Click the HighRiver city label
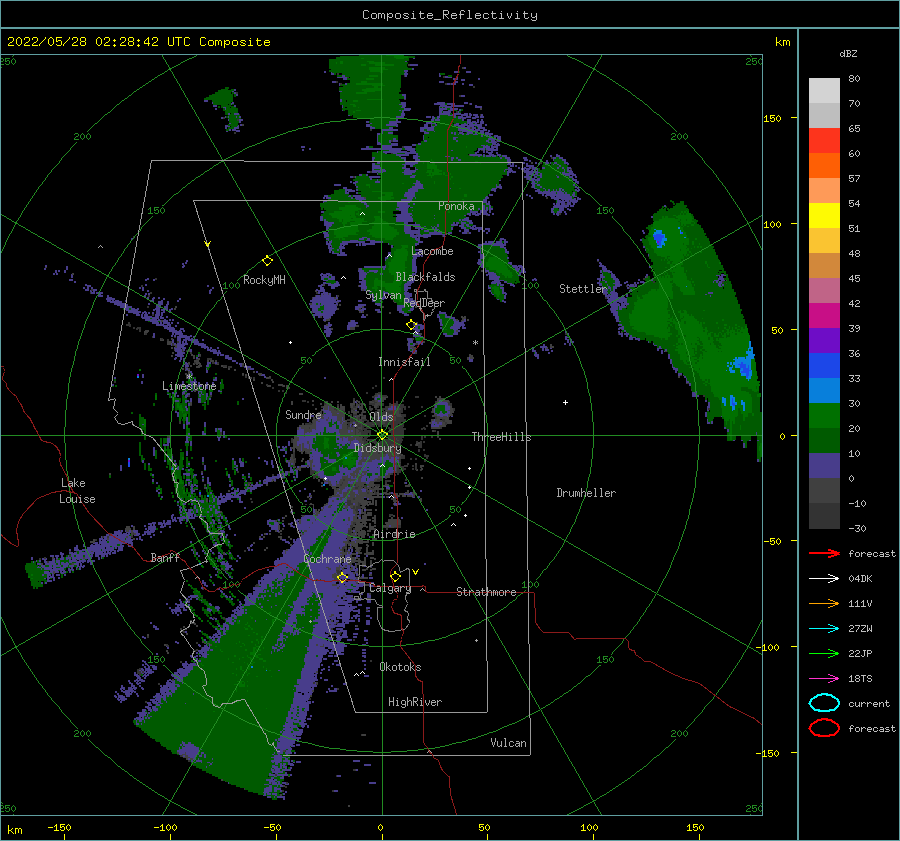Viewport: 900px width, 841px height. coord(415,702)
